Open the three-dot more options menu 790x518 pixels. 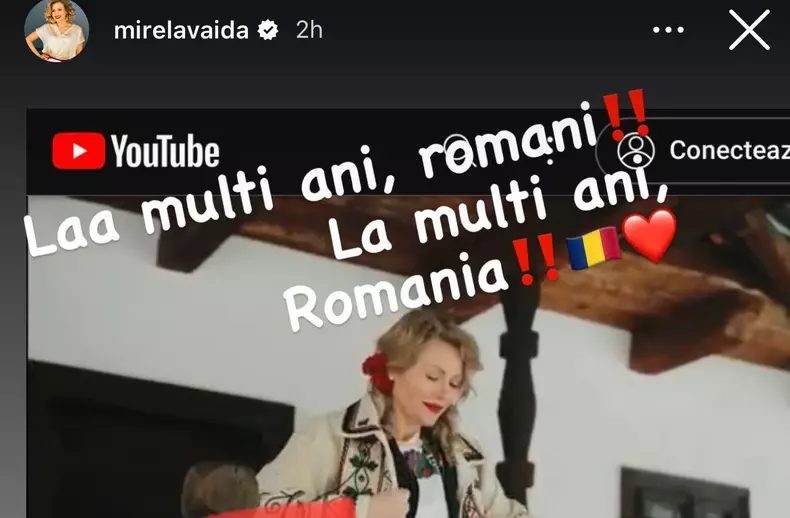point(668,30)
